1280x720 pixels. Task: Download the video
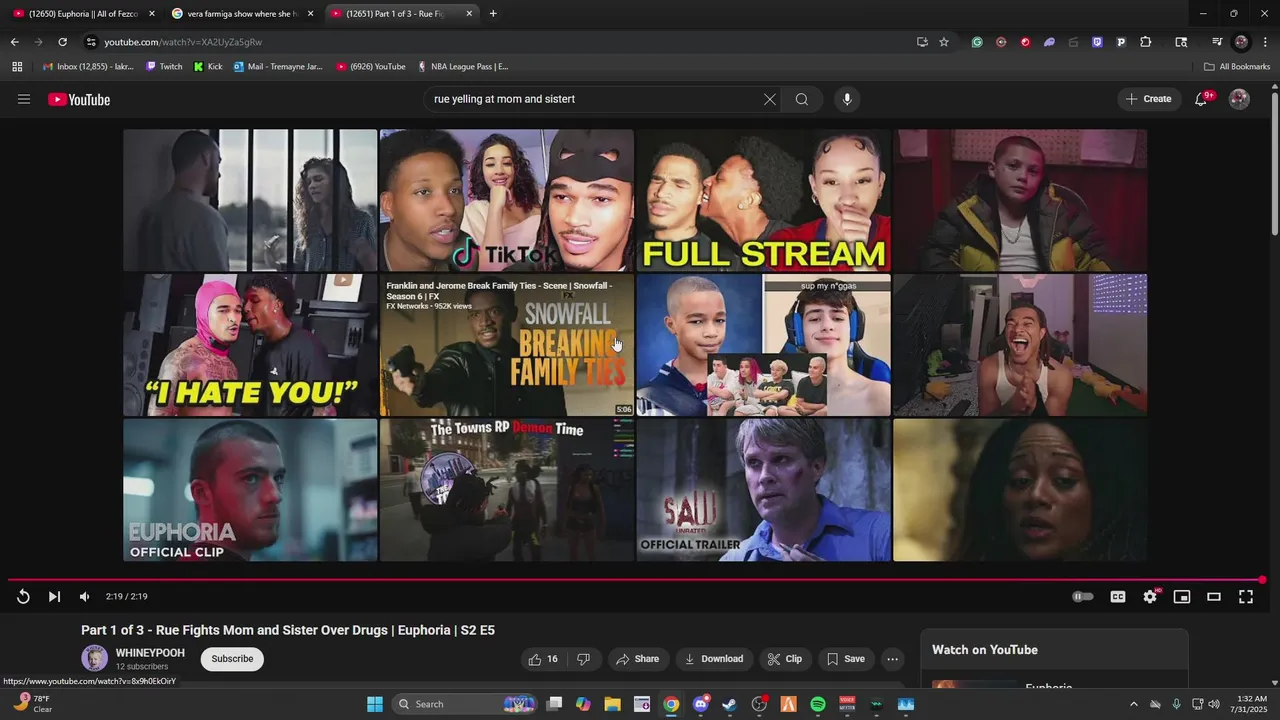(x=714, y=659)
